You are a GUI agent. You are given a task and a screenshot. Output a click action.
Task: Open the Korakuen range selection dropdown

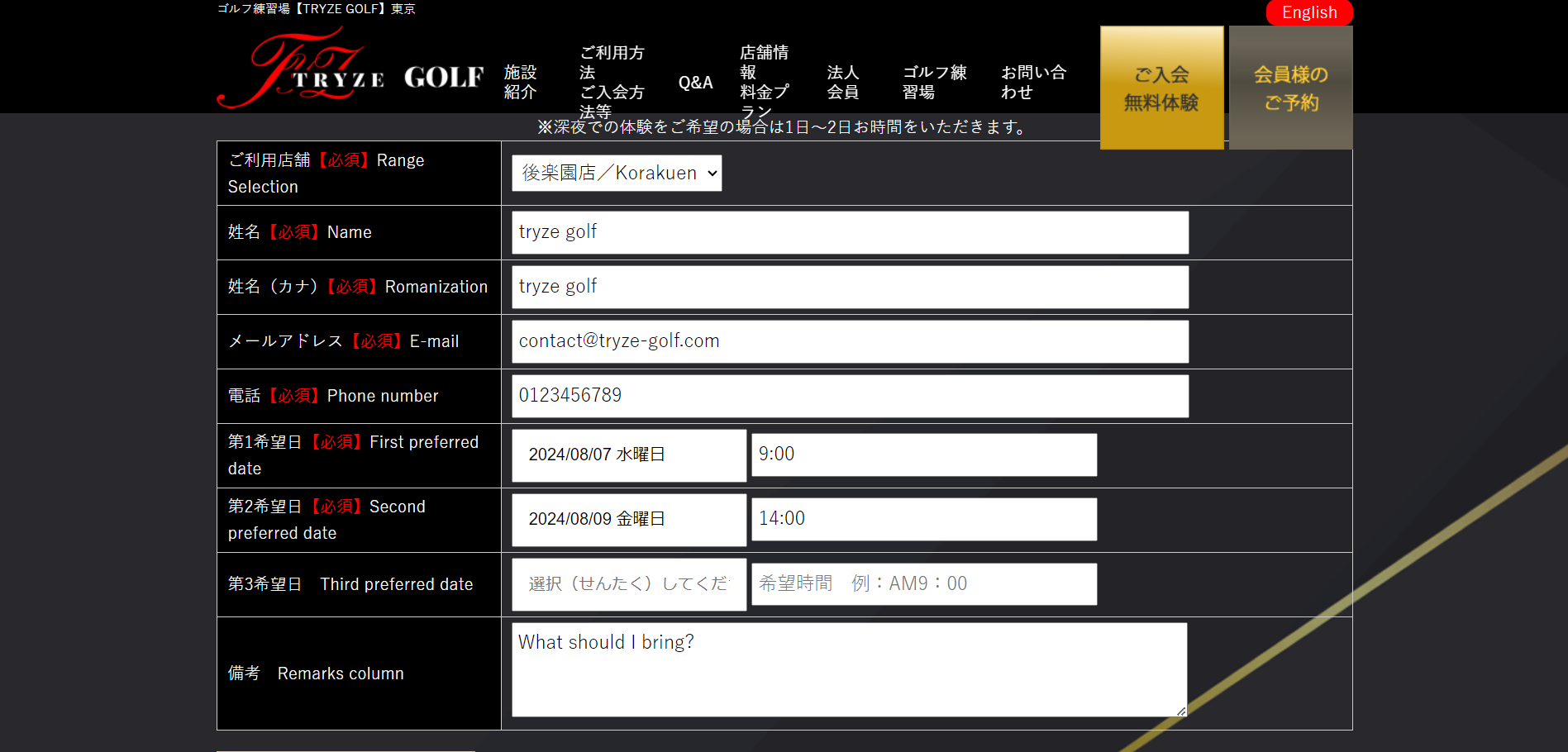(x=617, y=174)
